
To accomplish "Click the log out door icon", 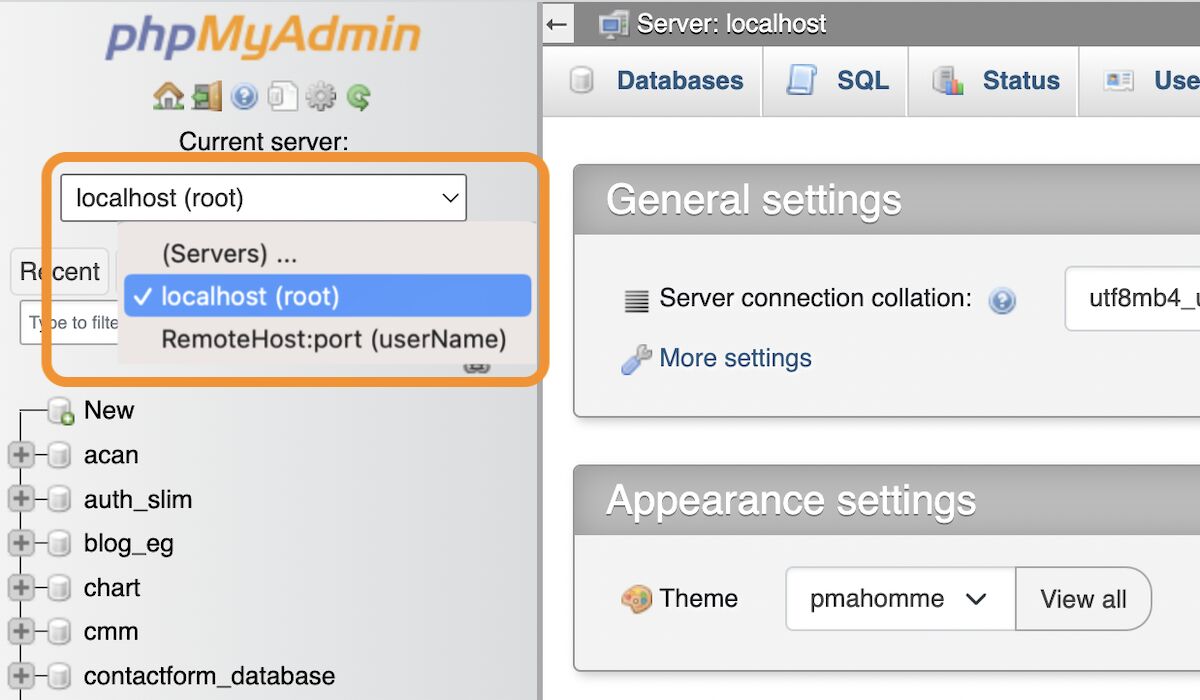I will pos(205,96).
